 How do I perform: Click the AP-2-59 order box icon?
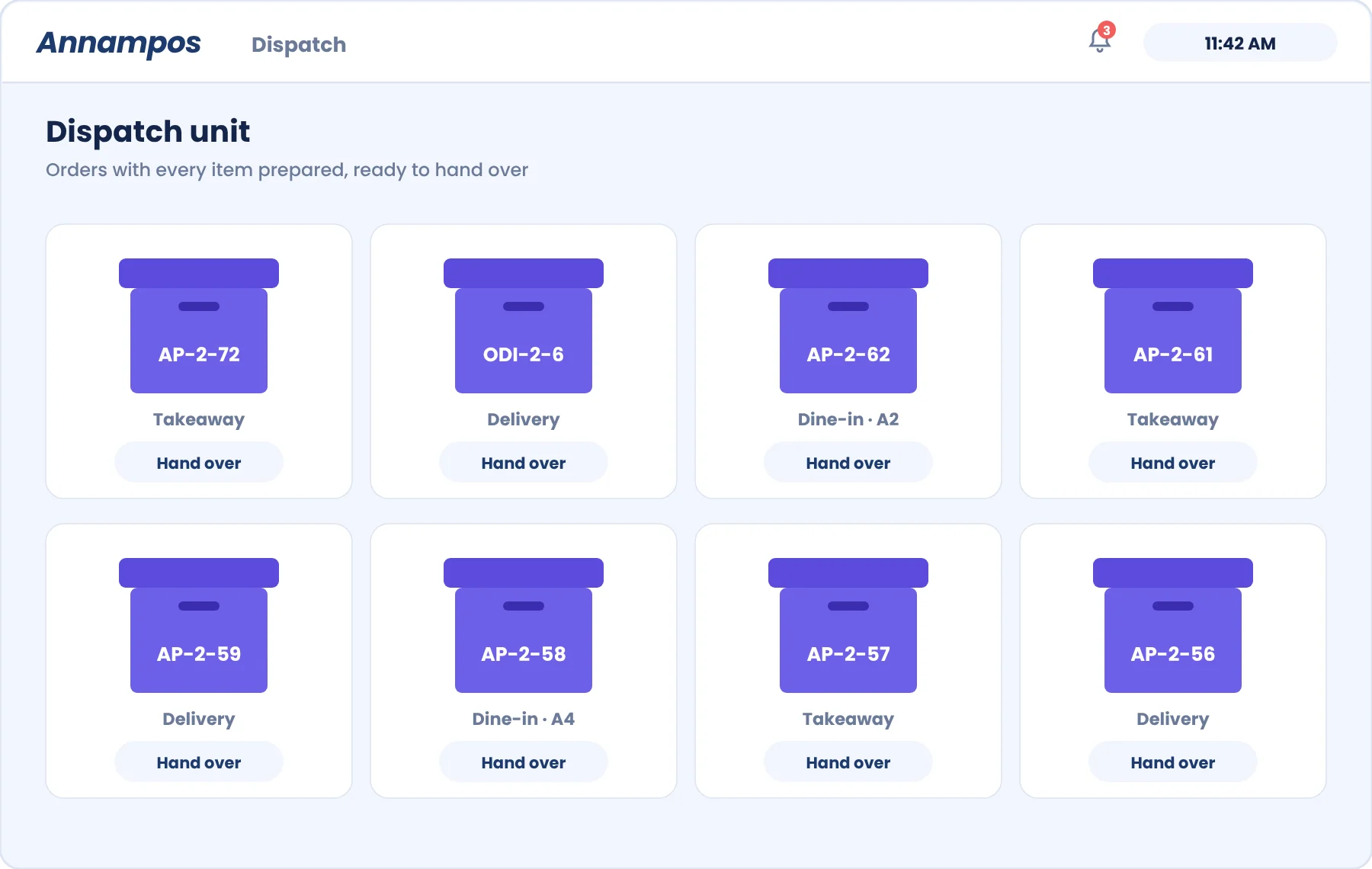click(x=199, y=625)
